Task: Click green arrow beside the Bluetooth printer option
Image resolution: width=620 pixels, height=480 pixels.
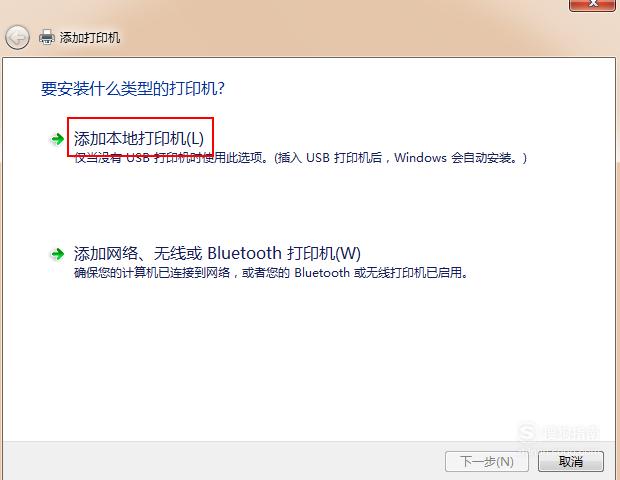Action: click(58, 254)
